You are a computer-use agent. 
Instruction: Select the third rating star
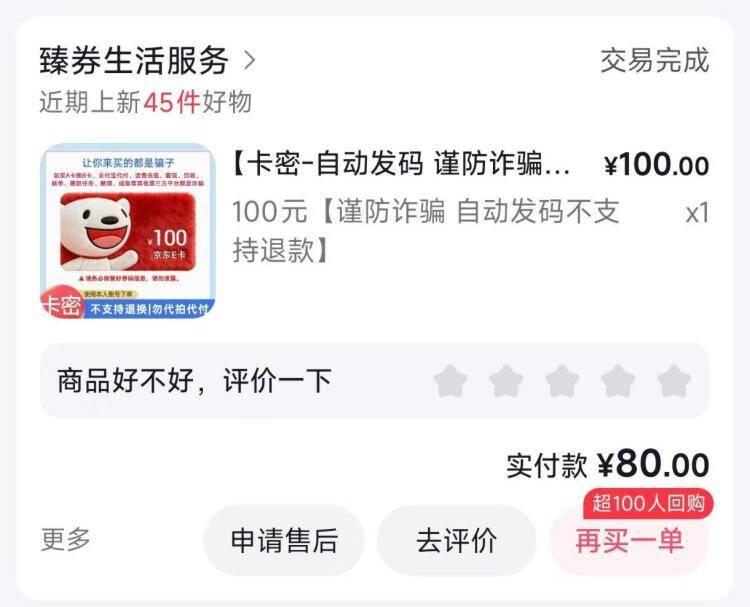coord(562,381)
